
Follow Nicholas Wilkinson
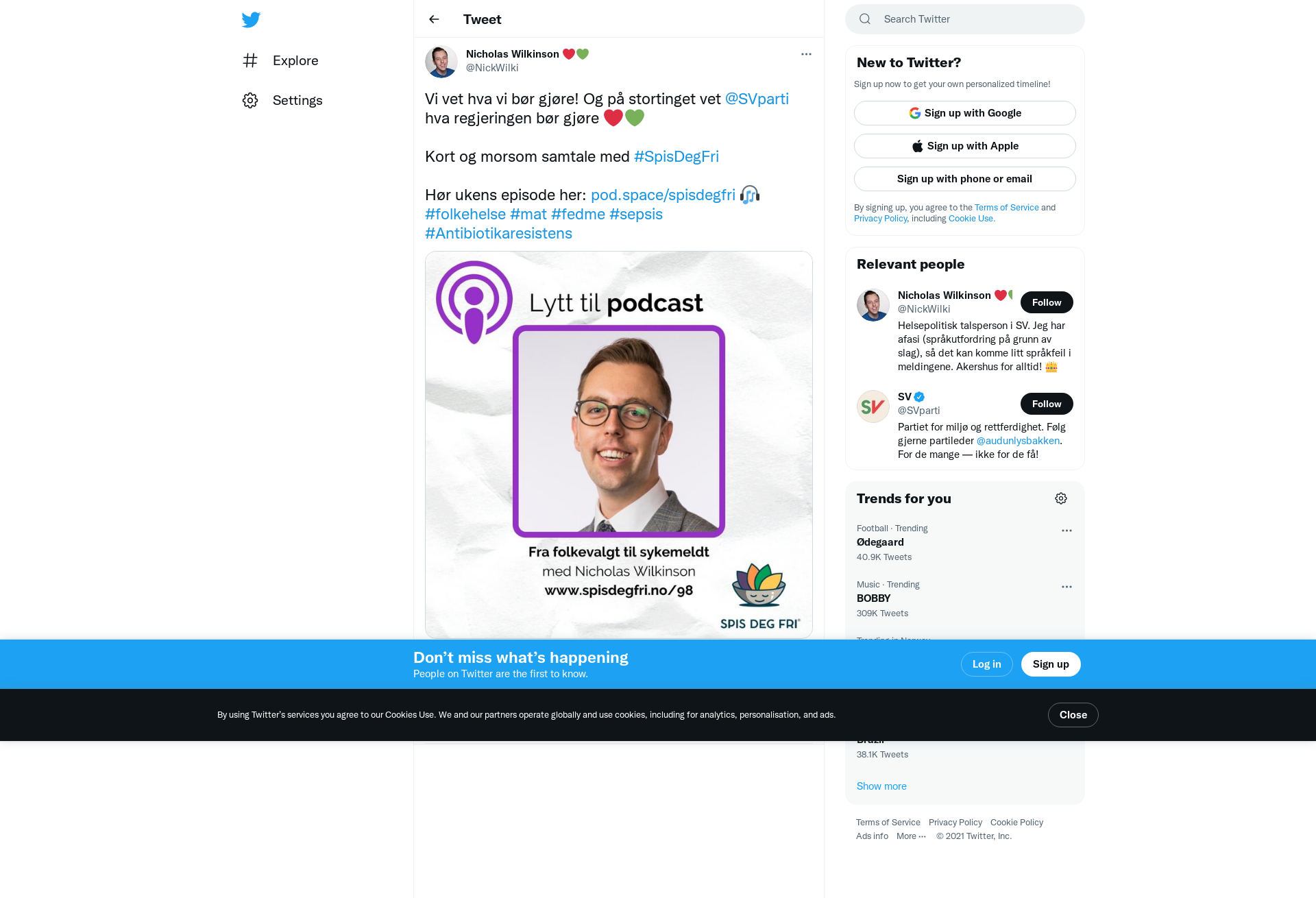click(1047, 302)
